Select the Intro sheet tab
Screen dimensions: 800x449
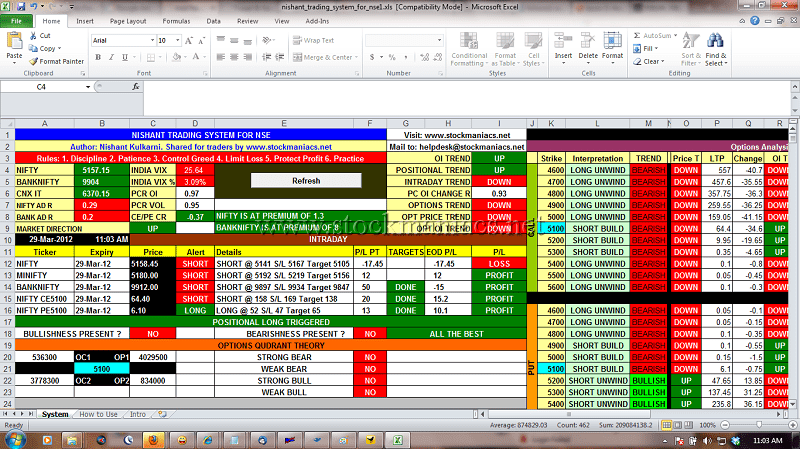tap(138, 414)
